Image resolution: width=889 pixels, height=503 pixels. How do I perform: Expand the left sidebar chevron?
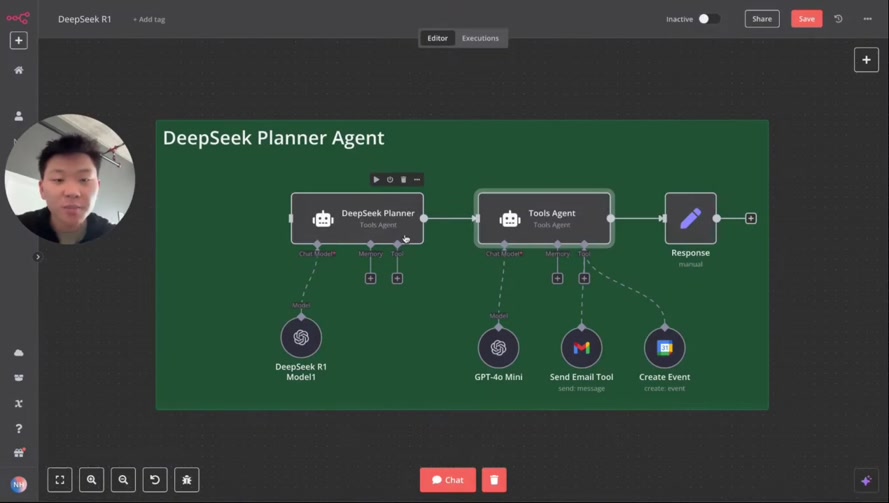(x=38, y=257)
